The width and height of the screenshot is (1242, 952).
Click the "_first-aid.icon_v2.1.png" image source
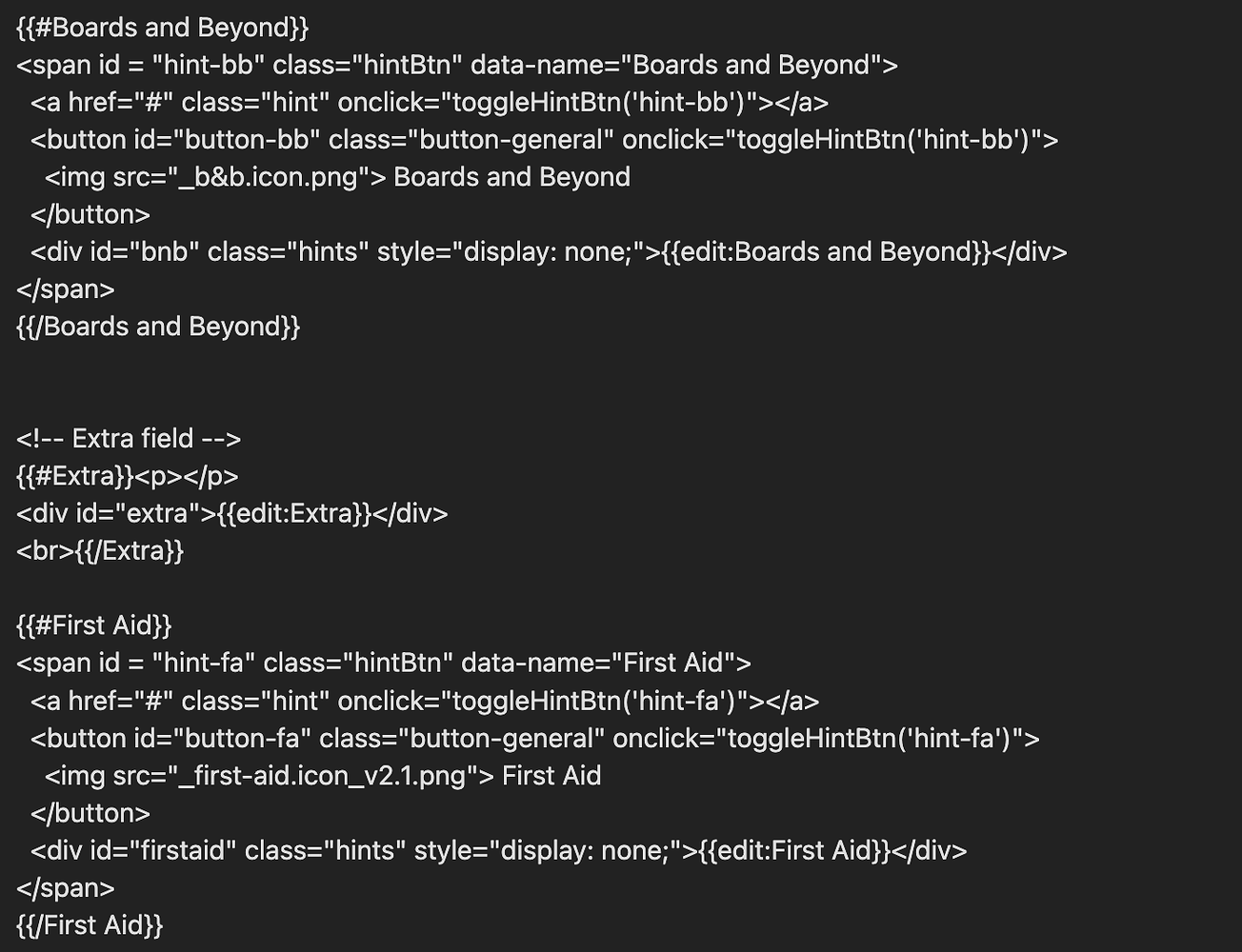pos(323,776)
